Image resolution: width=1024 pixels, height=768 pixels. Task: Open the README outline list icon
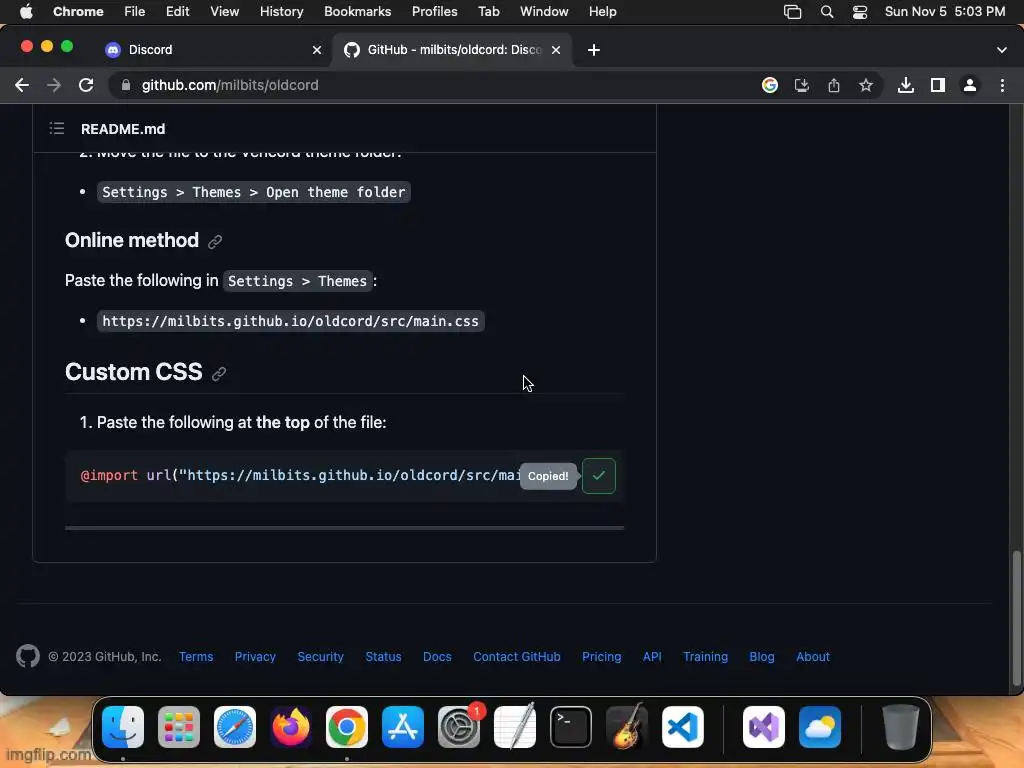(x=57, y=129)
